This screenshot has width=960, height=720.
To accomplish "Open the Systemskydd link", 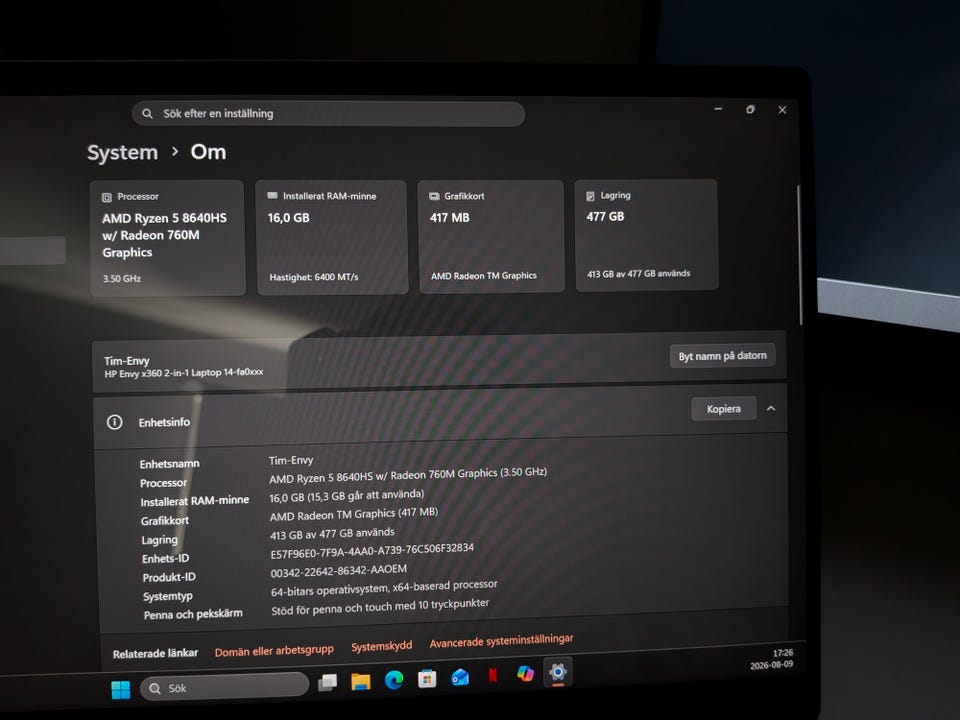I will [381, 646].
